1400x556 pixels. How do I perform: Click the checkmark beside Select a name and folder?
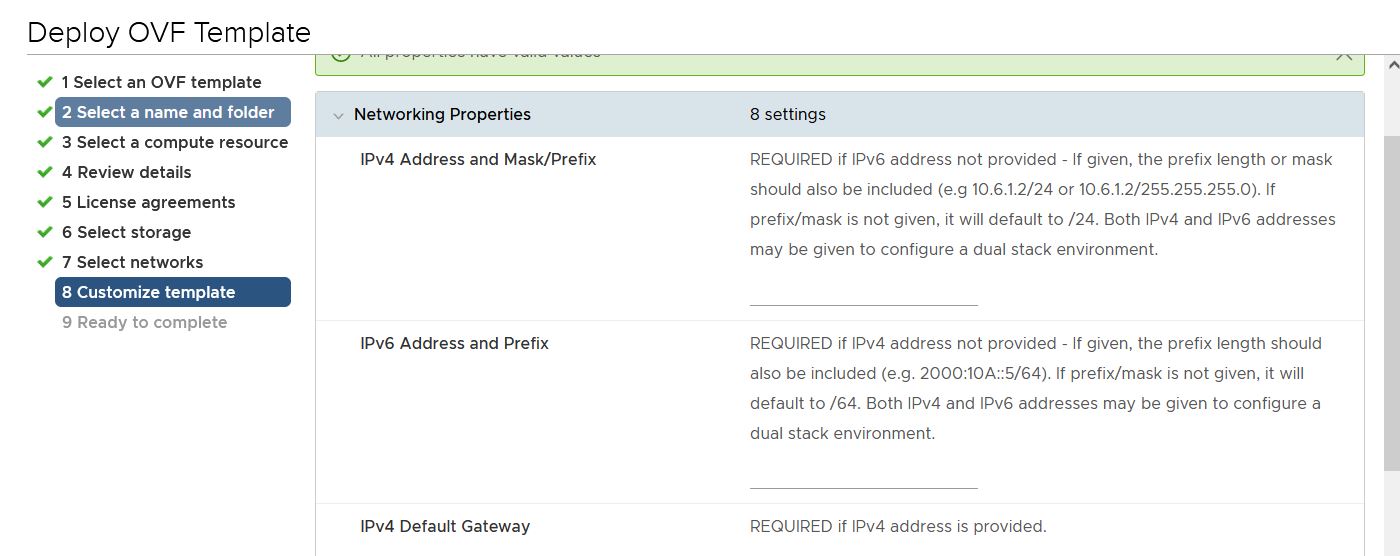[44, 112]
